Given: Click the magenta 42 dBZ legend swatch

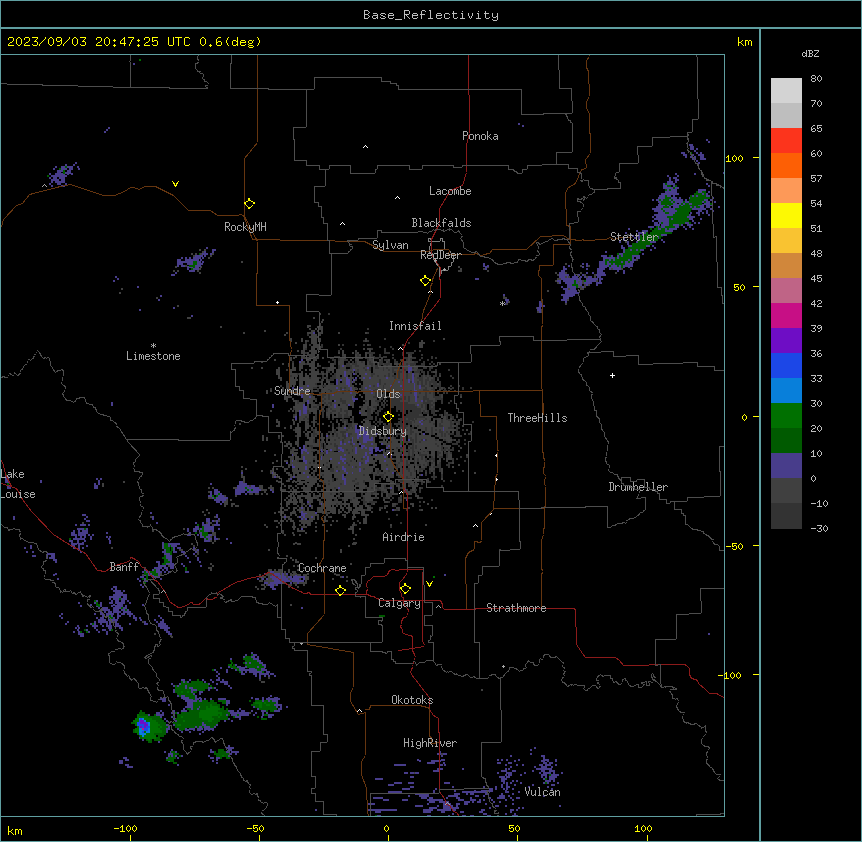Looking at the screenshot, I should tap(786, 315).
